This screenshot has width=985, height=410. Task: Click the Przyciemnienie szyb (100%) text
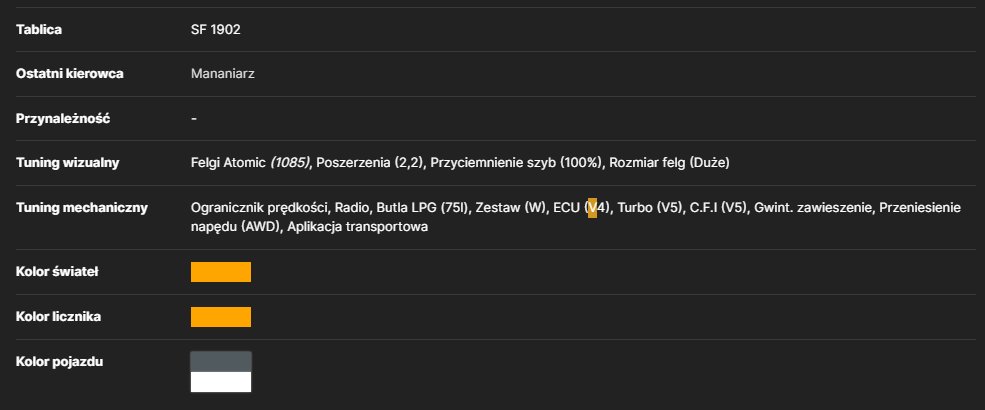coord(517,163)
